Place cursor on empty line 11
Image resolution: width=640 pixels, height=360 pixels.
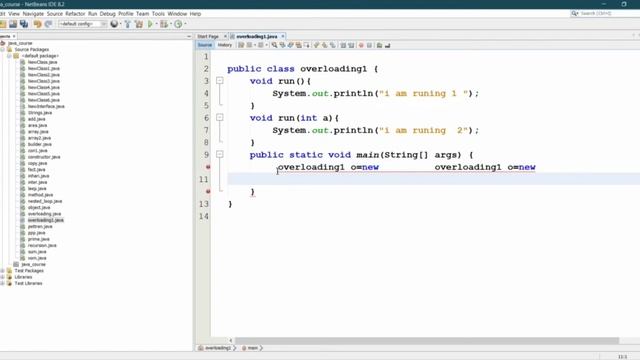[433, 179]
